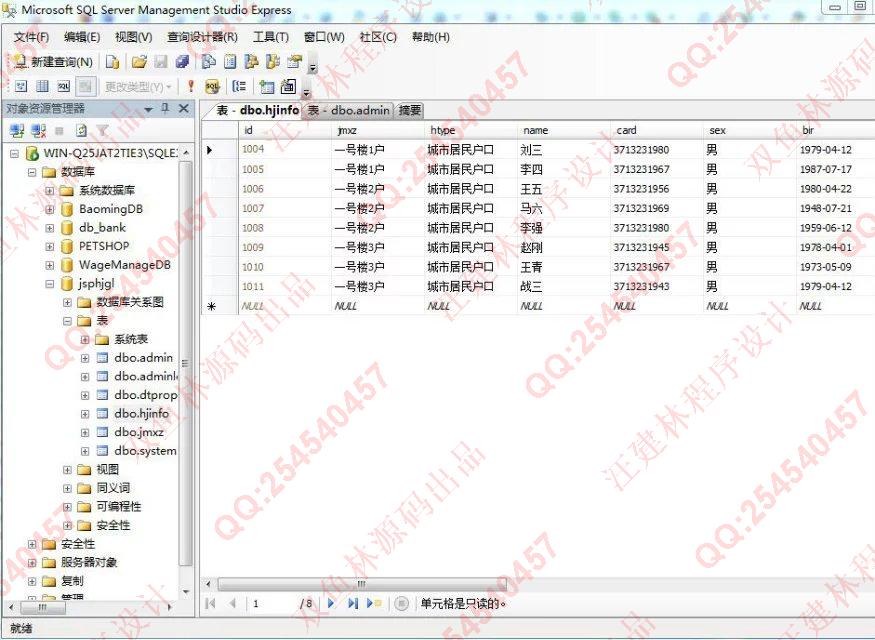
Task: Select the dbo.dtprop table in tree
Action: point(145,395)
